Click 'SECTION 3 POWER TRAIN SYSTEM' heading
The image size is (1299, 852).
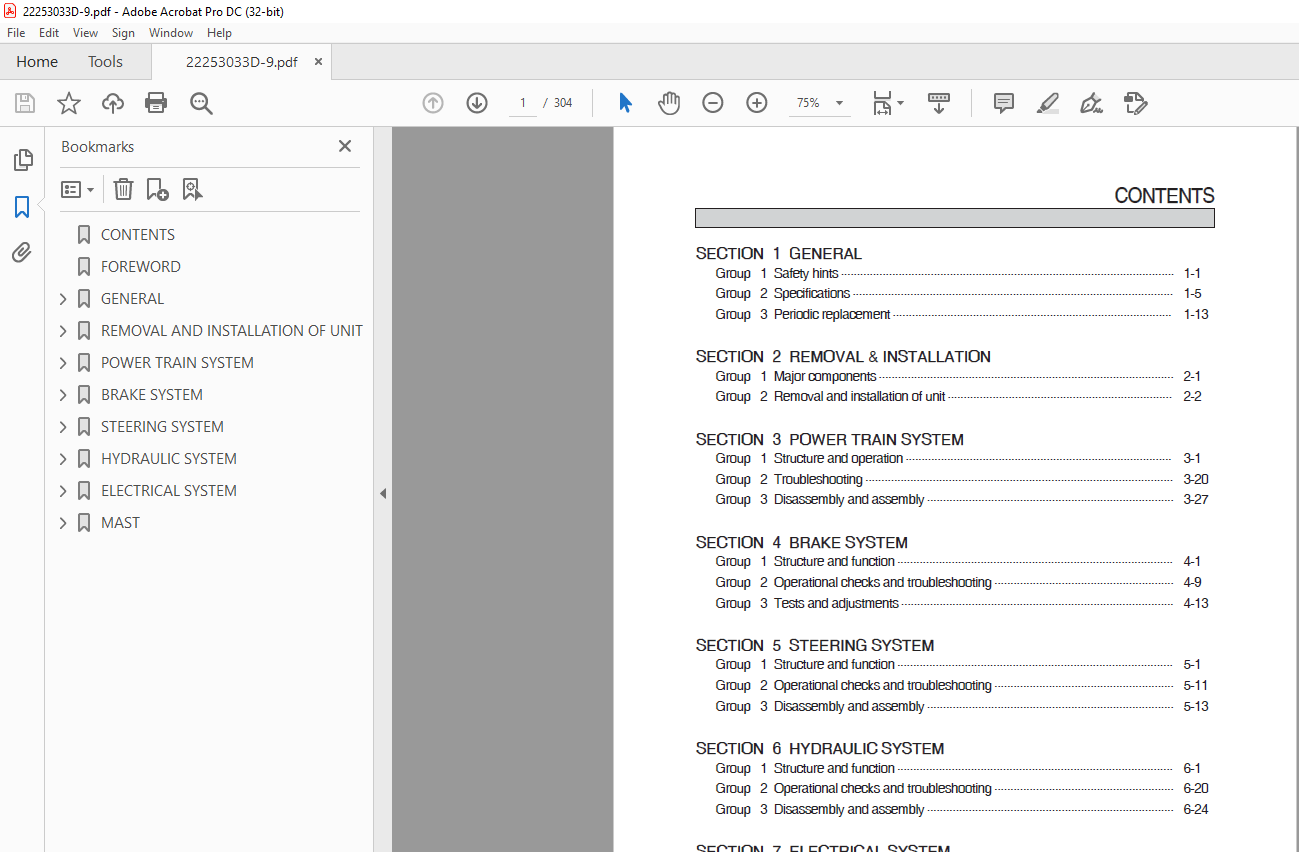(x=830, y=439)
